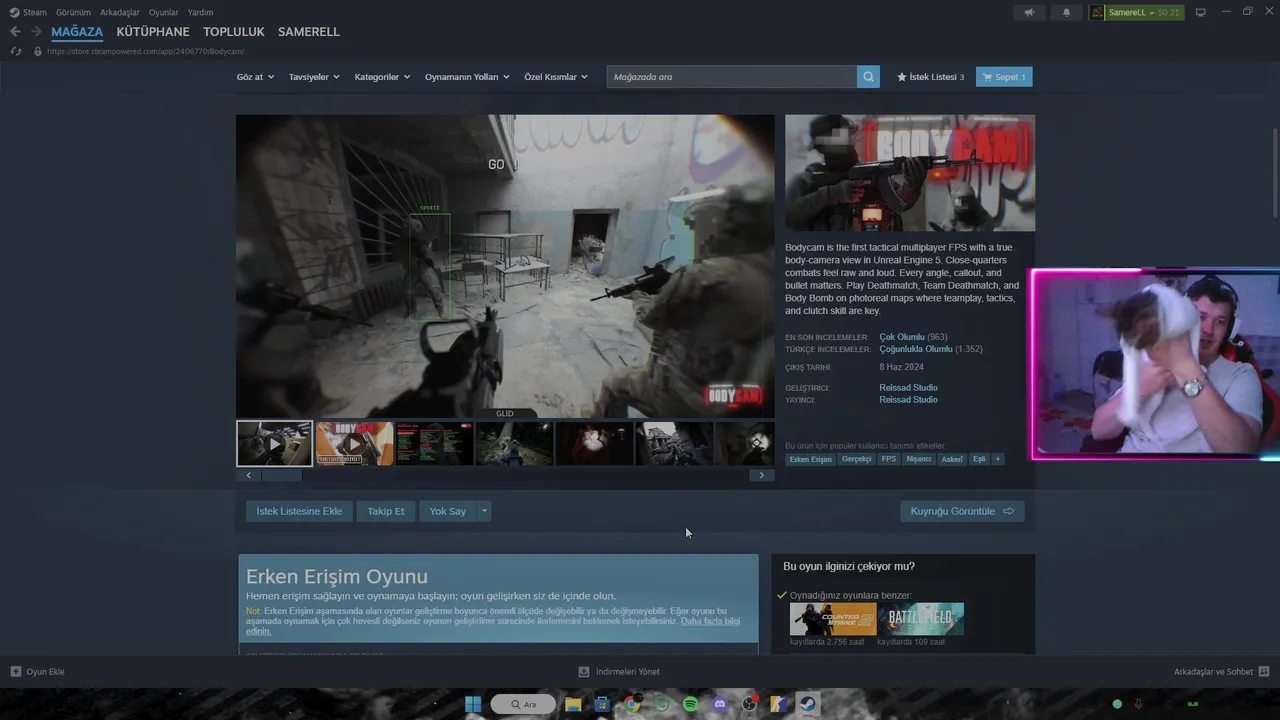
Task: Click the Nişancı tag
Action: point(918,459)
